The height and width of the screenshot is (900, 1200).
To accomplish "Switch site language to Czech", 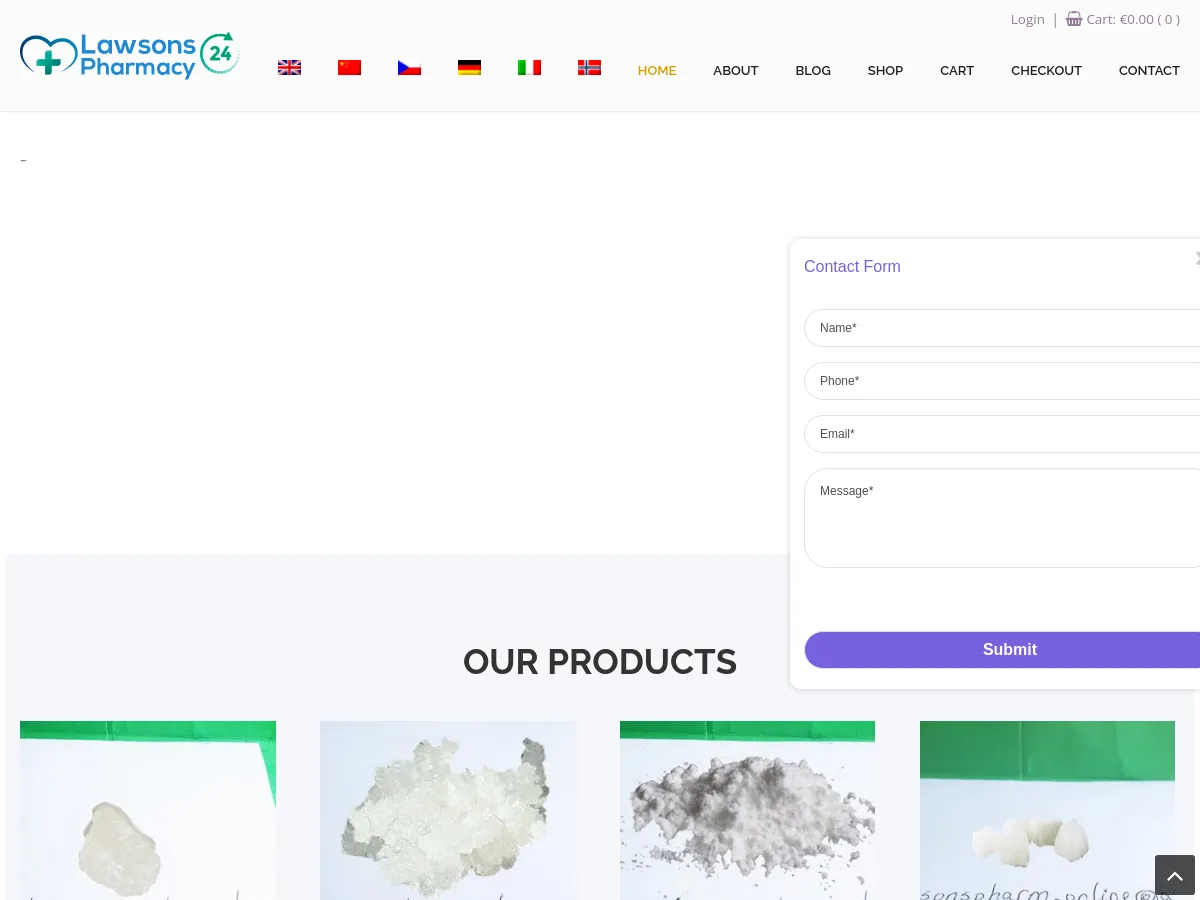I will 409,67.
